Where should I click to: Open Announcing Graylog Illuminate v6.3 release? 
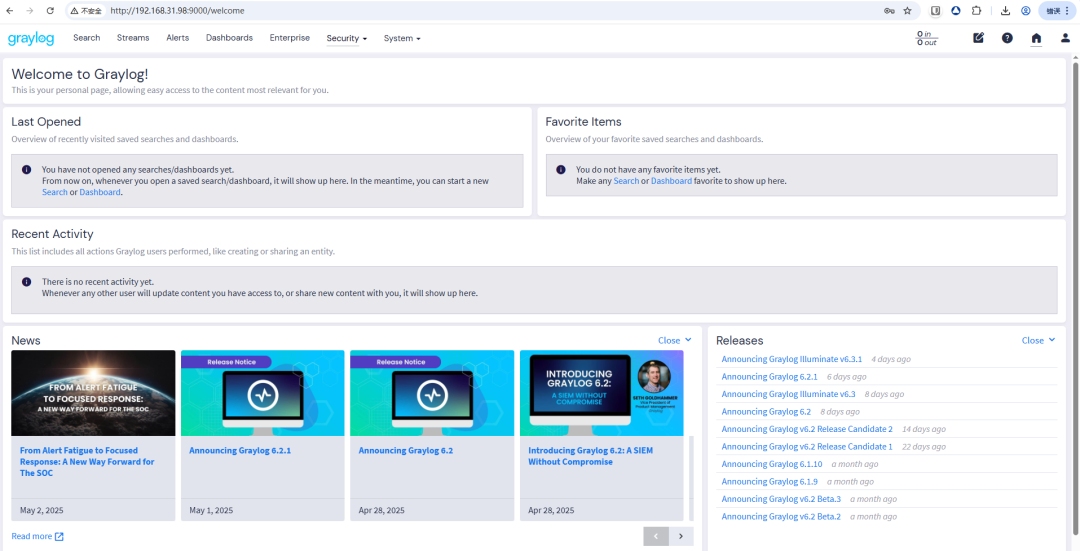point(788,394)
